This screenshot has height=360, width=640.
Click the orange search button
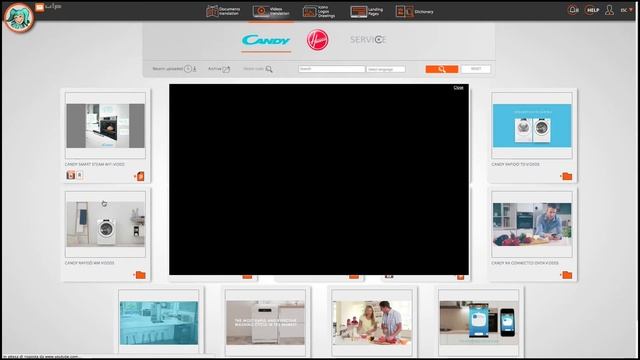pos(442,69)
